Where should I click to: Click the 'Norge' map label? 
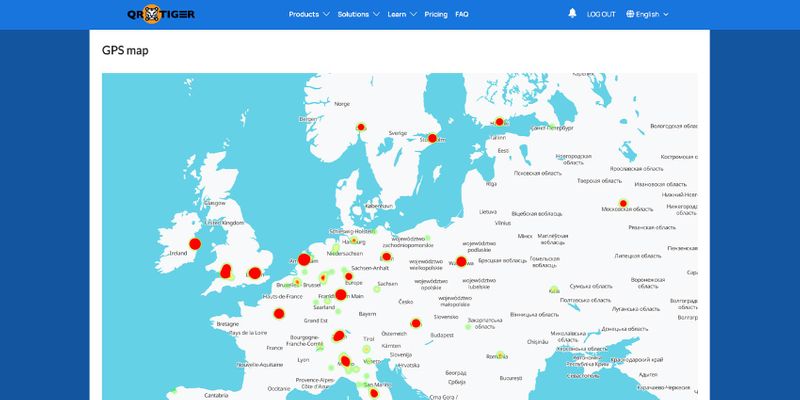[342, 104]
